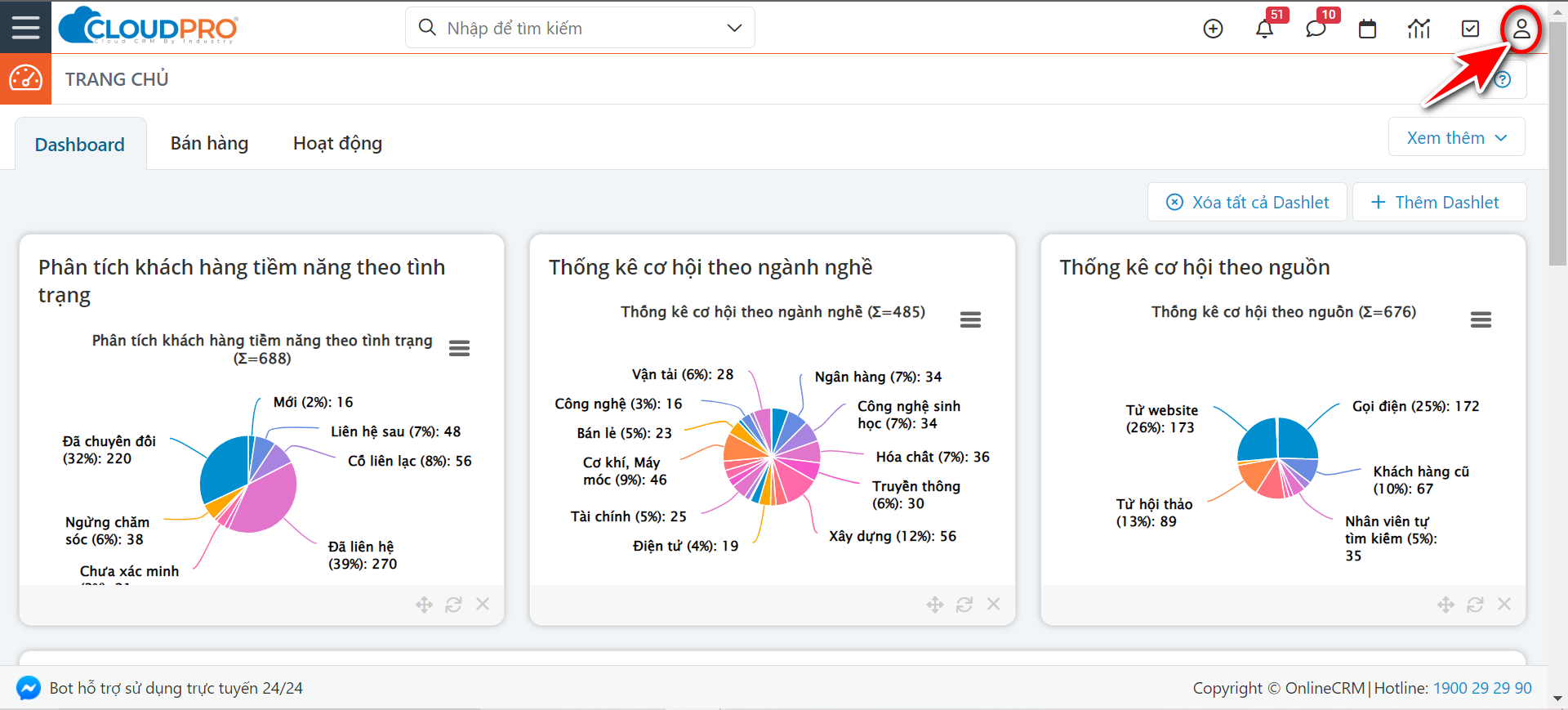Click the Từ website (26%): 173 label

pos(1161,418)
